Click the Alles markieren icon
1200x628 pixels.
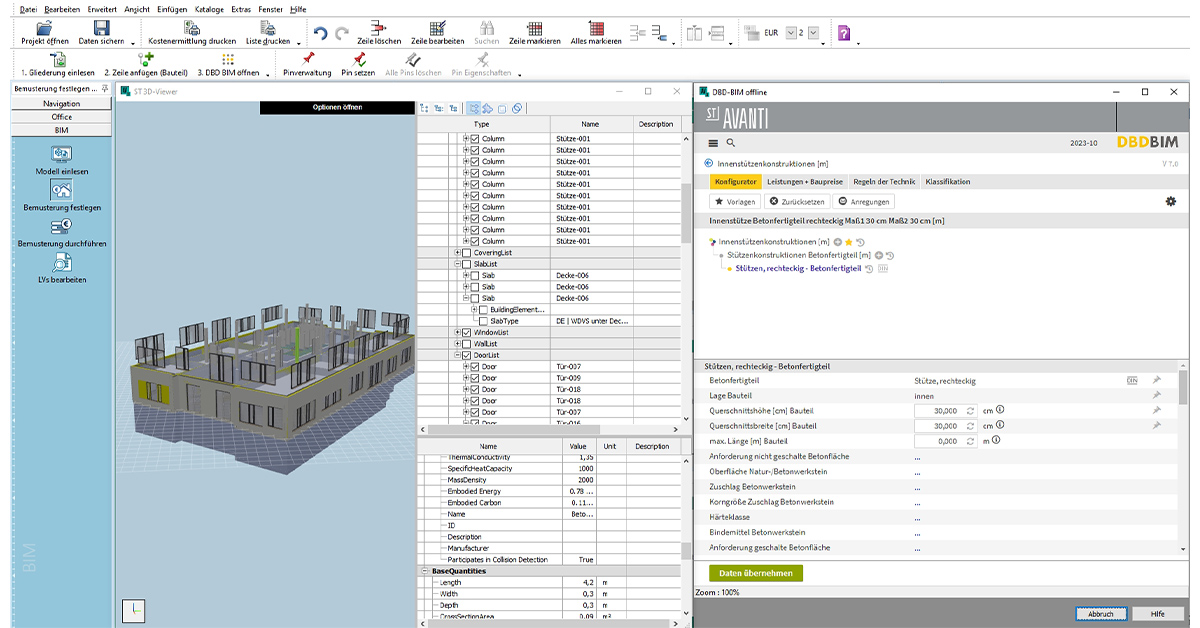[x=596, y=27]
